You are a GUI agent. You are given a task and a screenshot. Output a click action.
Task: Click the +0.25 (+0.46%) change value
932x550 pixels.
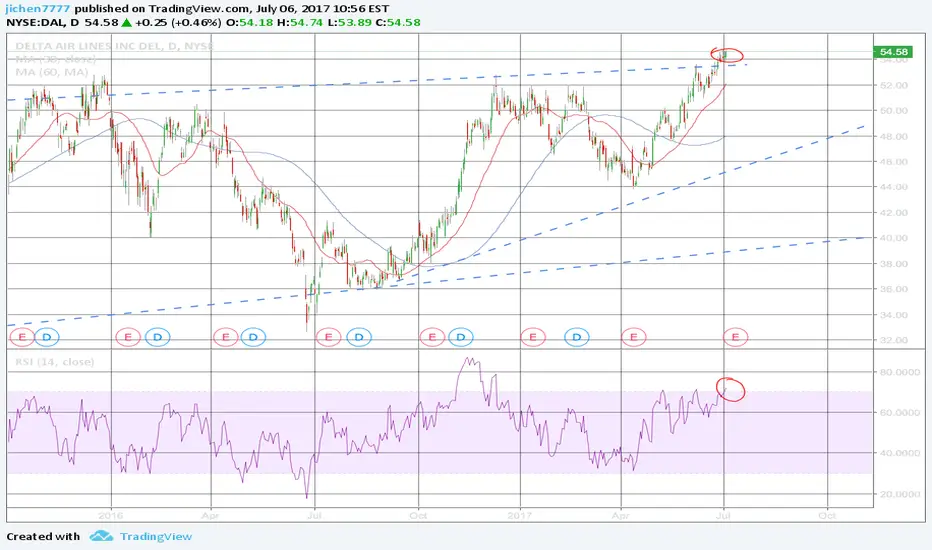click(177, 23)
